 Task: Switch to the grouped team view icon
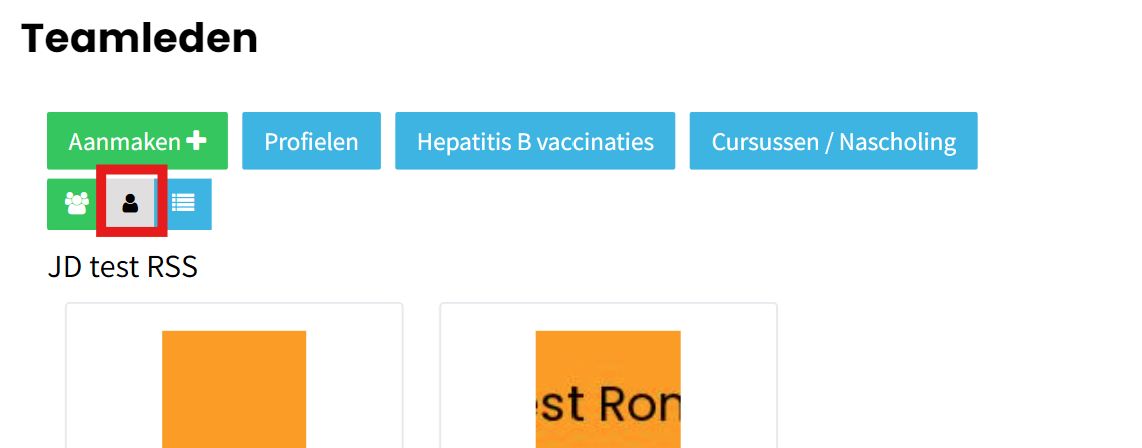click(76, 204)
